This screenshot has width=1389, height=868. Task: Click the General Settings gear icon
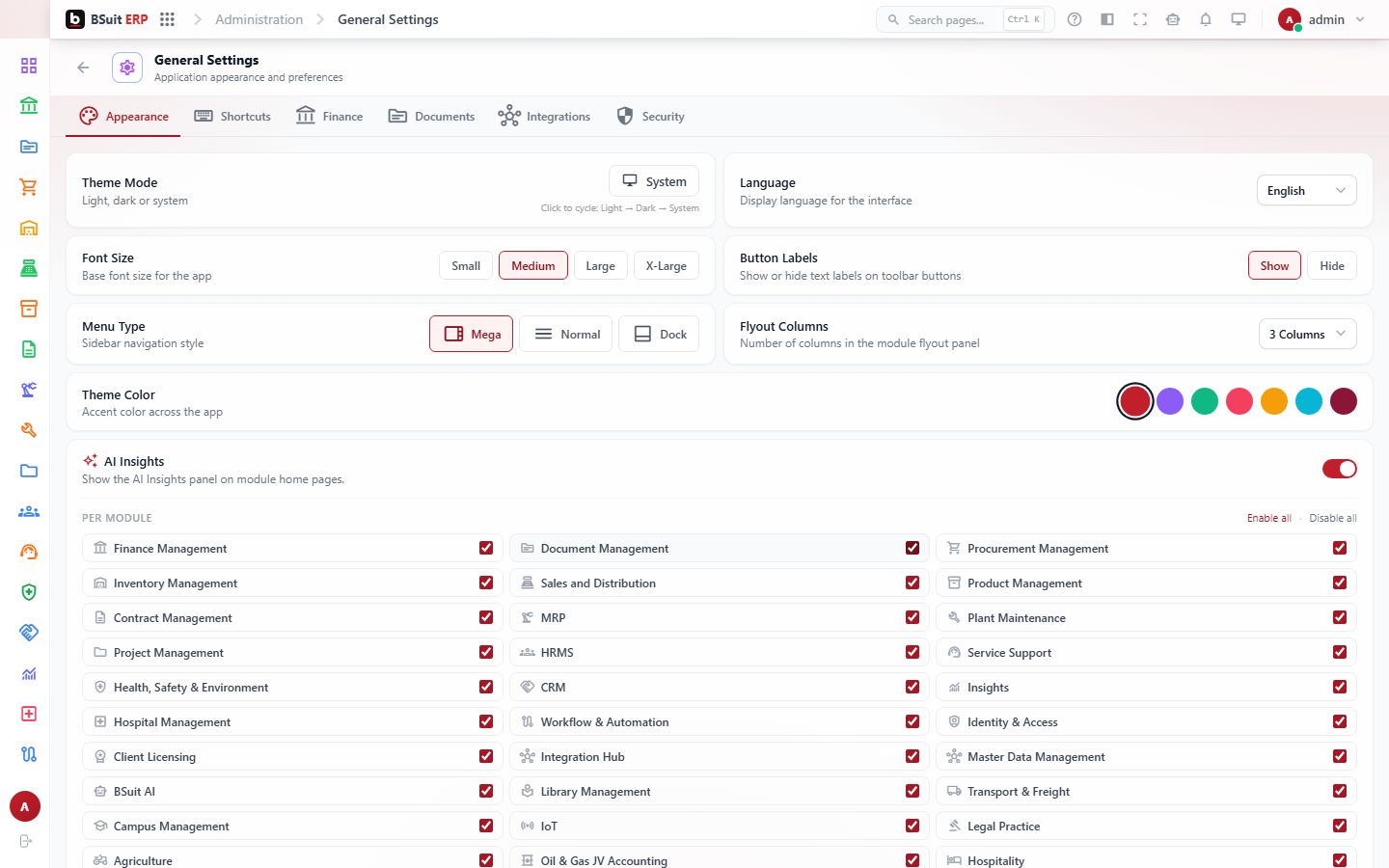tap(127, 68)
